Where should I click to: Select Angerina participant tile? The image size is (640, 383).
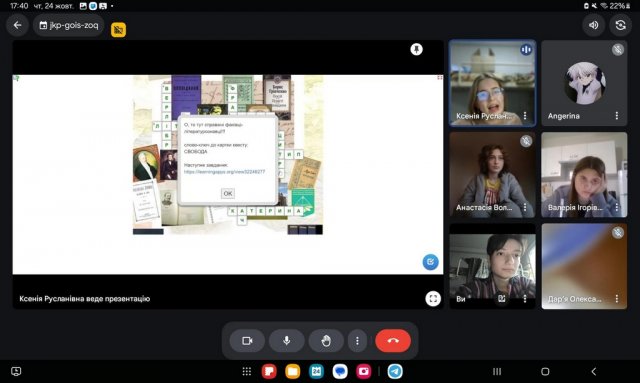click(584, 83)
